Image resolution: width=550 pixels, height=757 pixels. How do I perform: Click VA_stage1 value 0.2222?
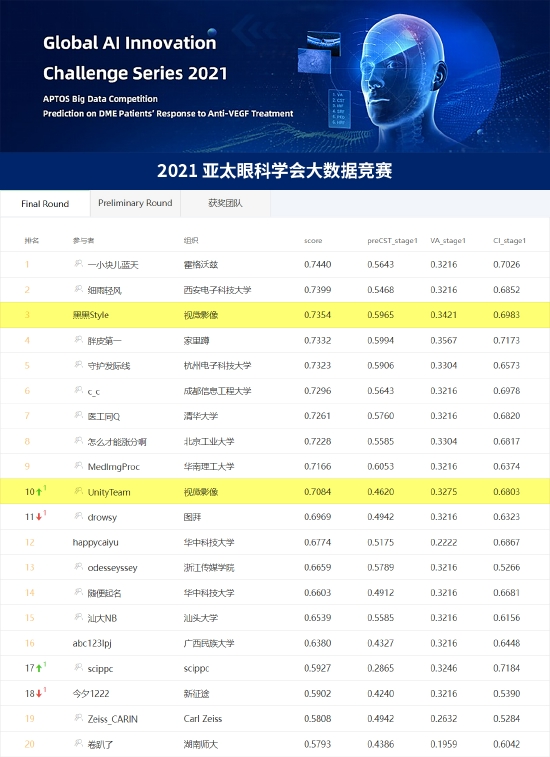point(444,542)
